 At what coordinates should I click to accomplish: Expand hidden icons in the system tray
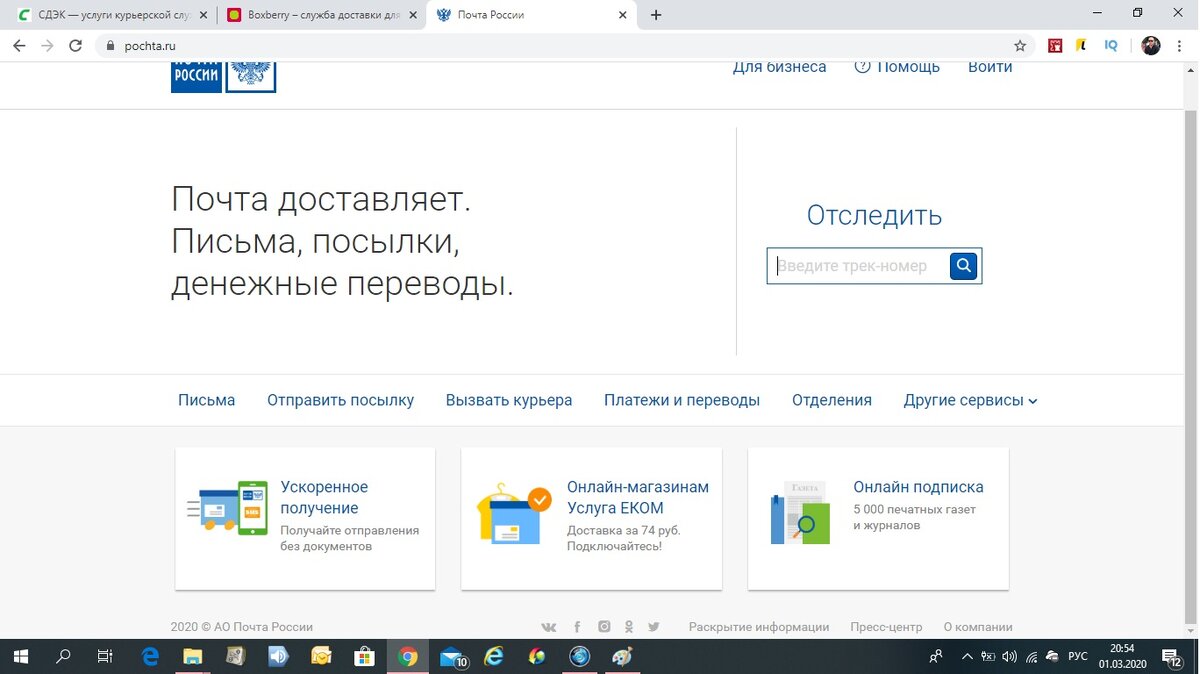point(967,656)
